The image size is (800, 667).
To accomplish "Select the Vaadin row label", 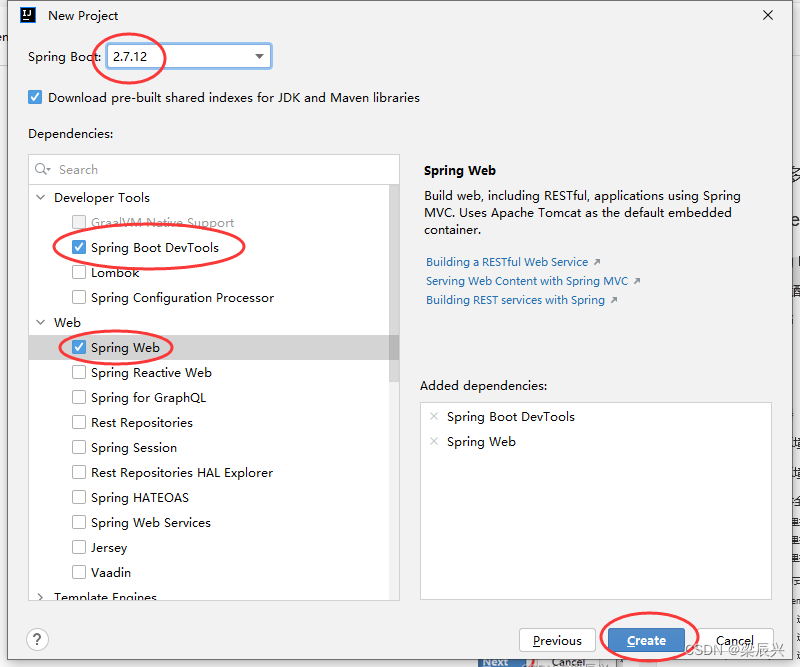I will tap(111, 573).
